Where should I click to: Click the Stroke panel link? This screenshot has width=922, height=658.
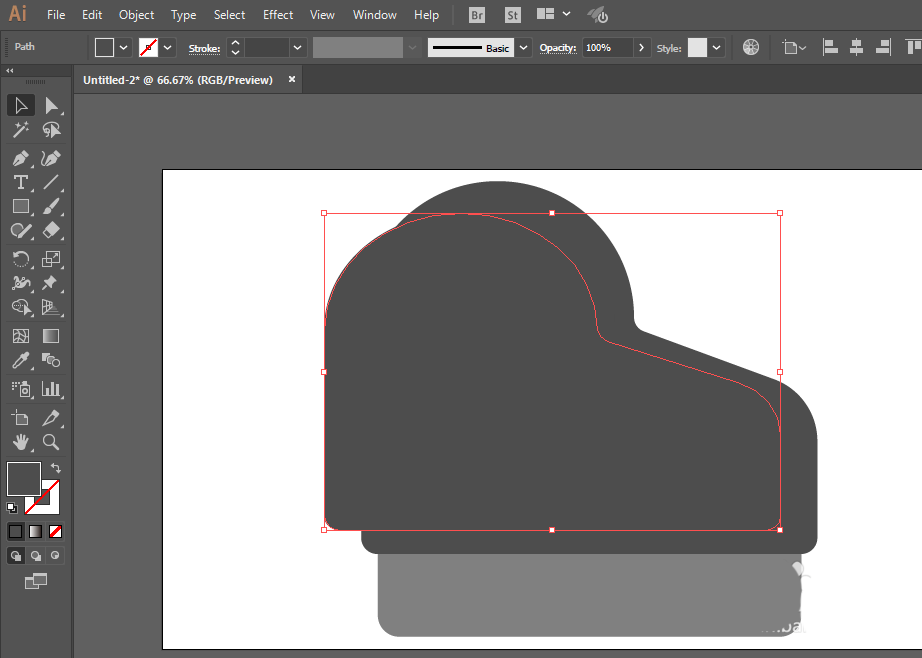click(204, 49)
